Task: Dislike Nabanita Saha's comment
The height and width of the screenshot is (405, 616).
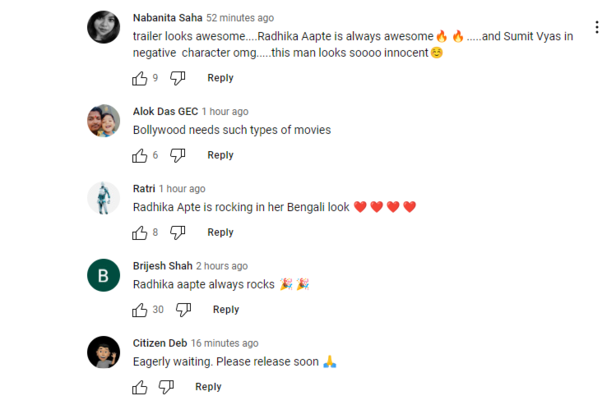Action: 178,78
